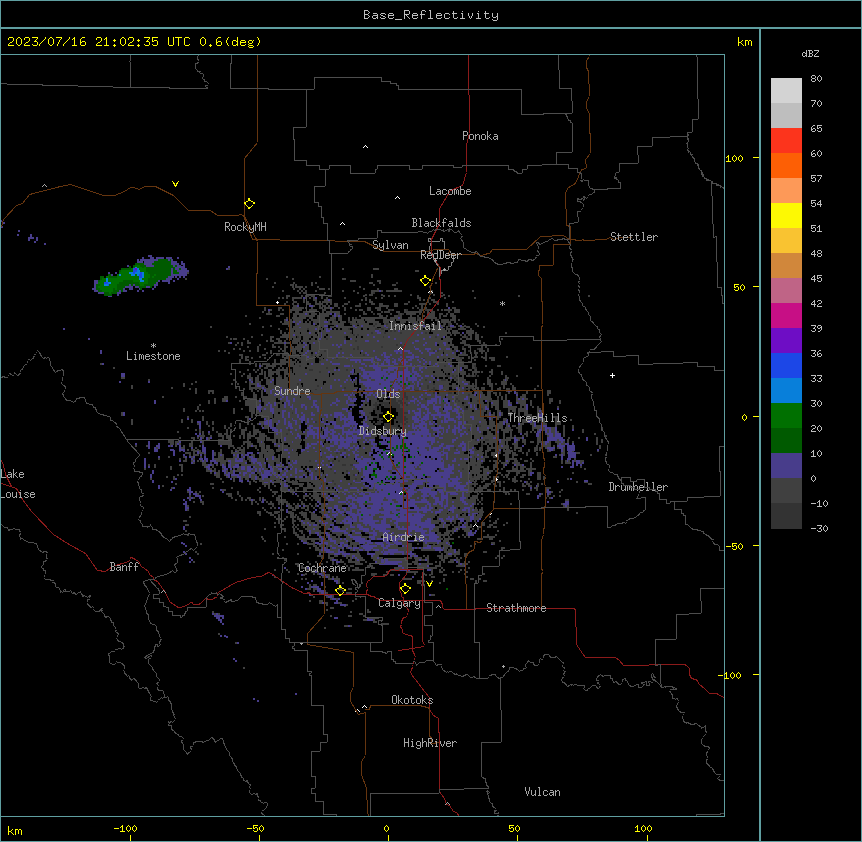The height and width of the screenshot is (842, 862).
Task: Click the RockyMH label
Action: tap(245, 227)
